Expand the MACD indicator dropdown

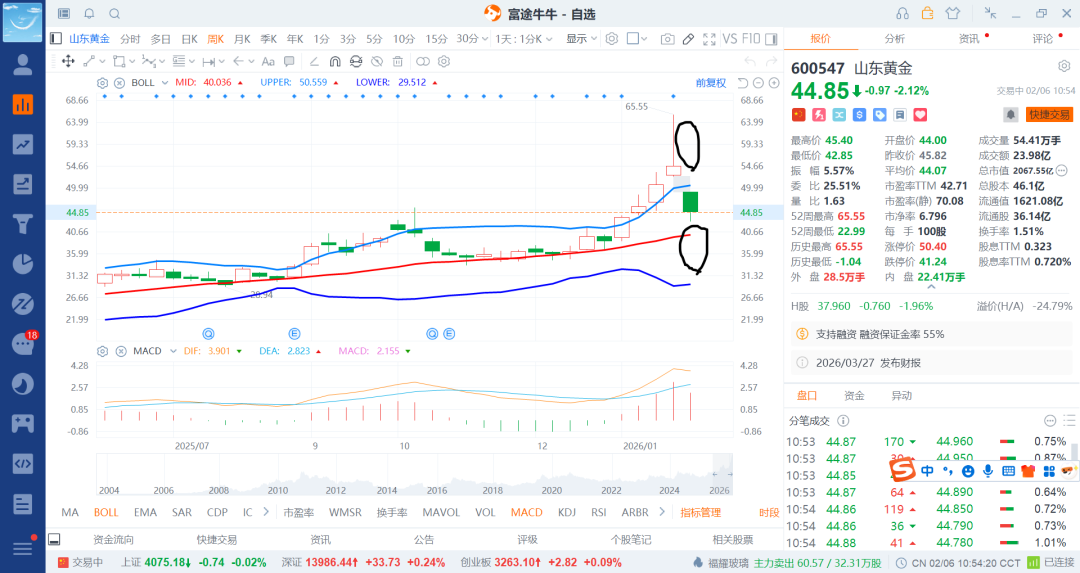173,351
